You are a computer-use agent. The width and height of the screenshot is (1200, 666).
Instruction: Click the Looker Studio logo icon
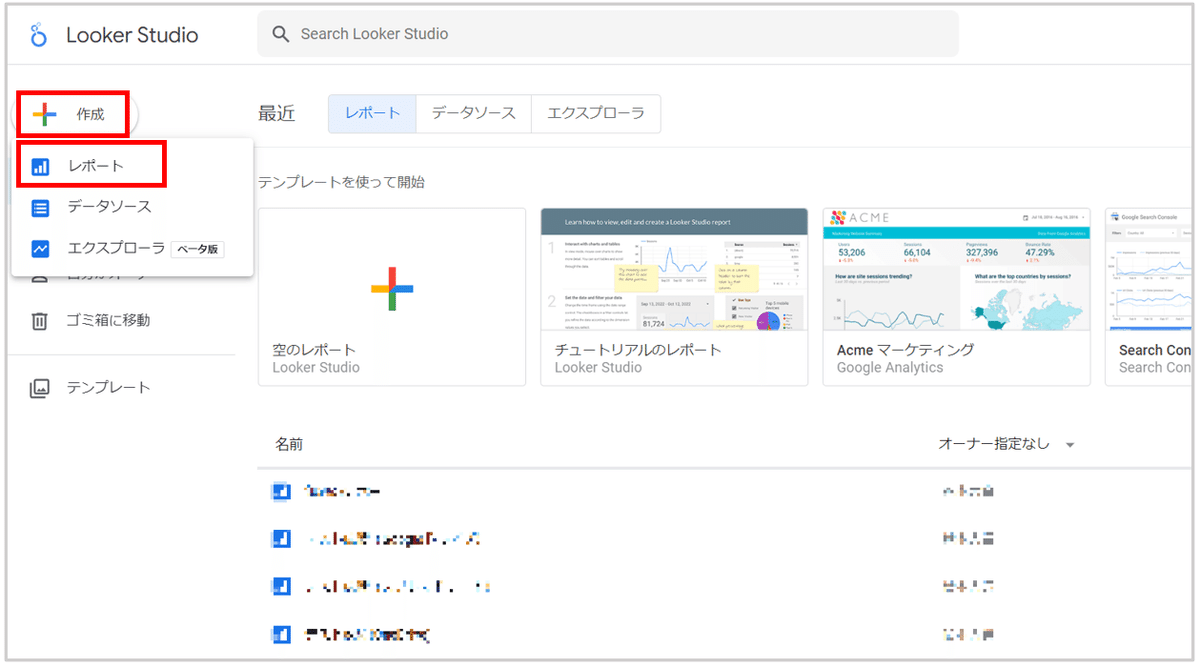[x=39, y=35]
